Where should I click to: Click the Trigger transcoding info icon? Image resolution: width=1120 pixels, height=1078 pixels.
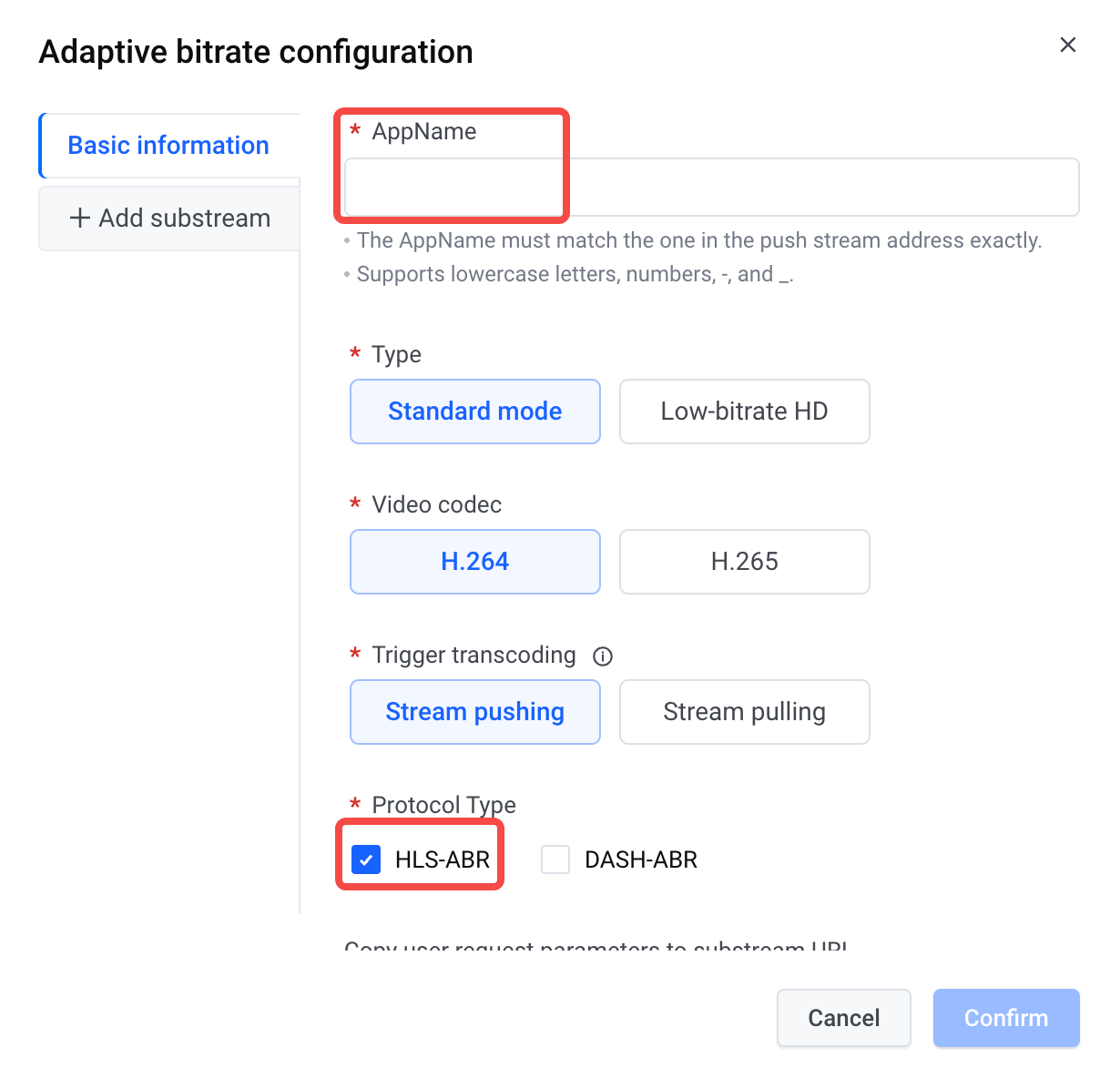pyautogui.click(x=603, y=656)
